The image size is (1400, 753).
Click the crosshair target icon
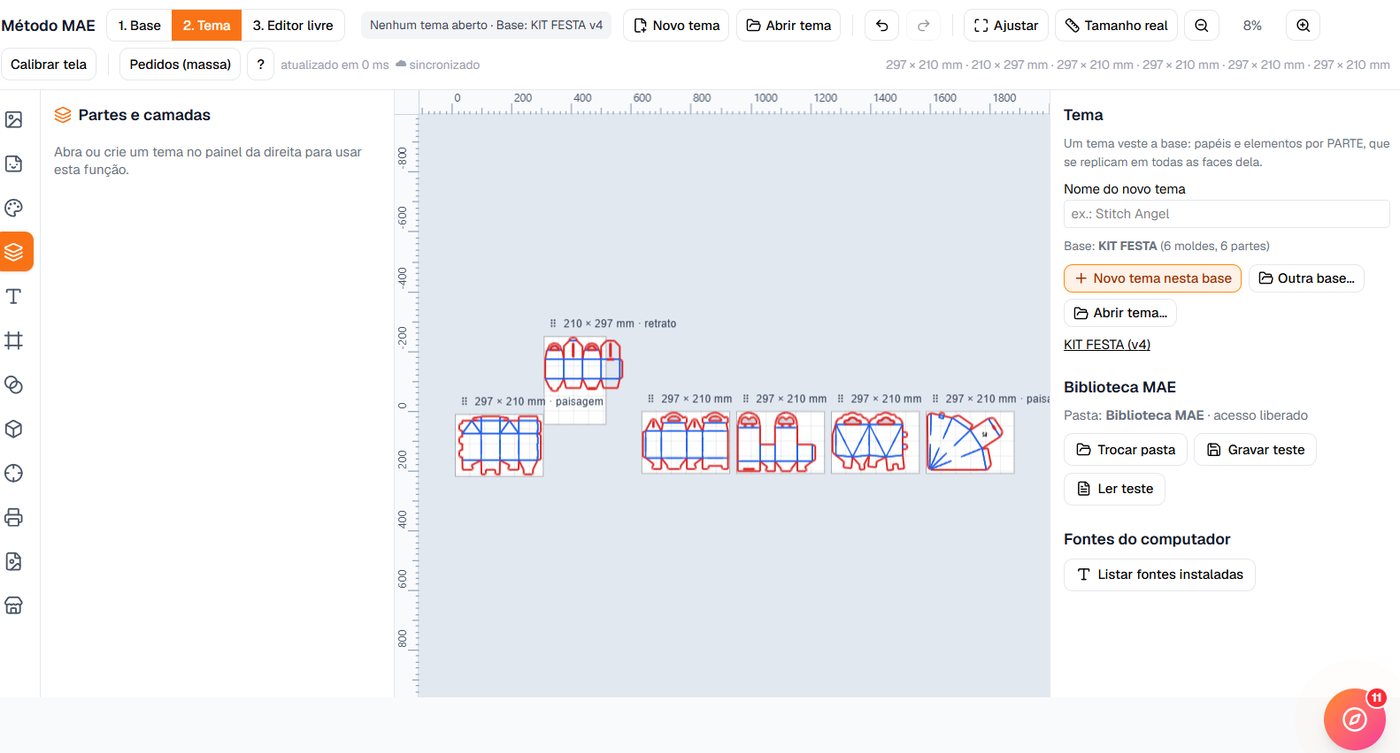pos(14,473)
